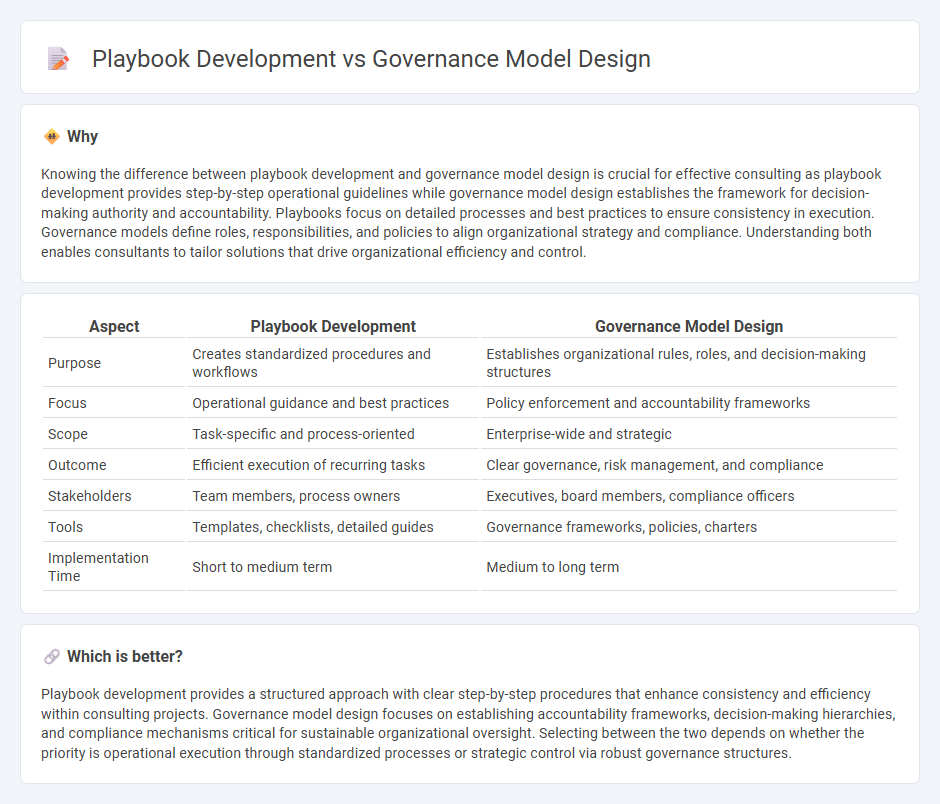Click the cell reading Medium to long term

click(x=554, y=567)
